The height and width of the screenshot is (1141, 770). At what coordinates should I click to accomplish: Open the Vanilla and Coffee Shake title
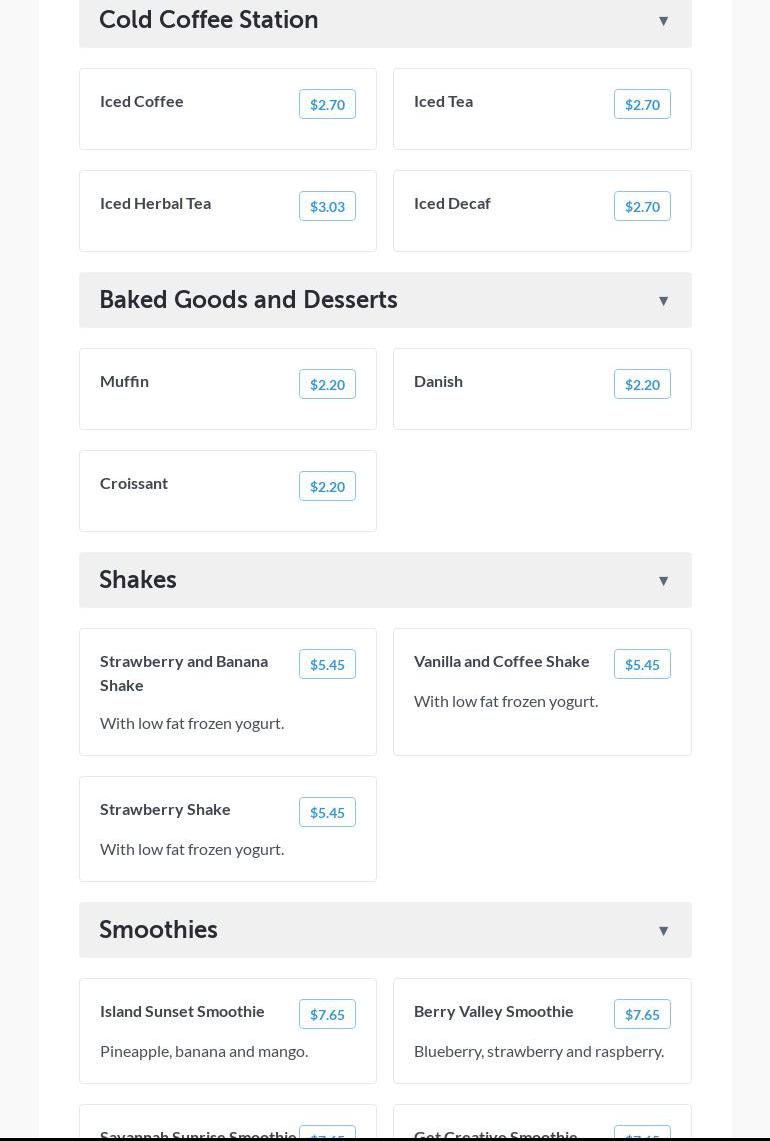click(501, 661)
